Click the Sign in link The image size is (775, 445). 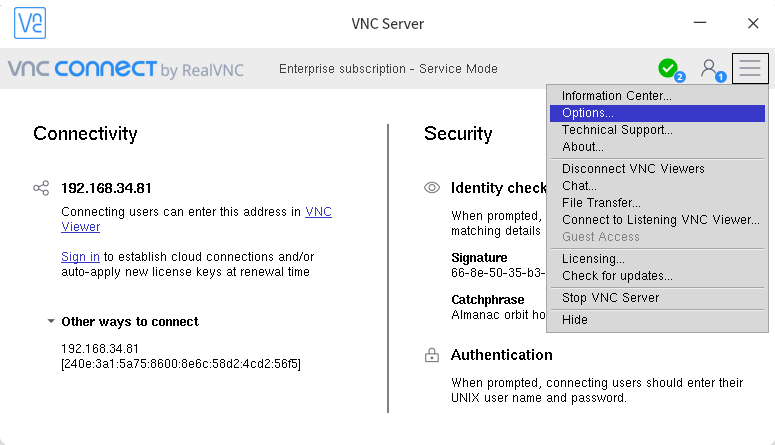[80, 257]
